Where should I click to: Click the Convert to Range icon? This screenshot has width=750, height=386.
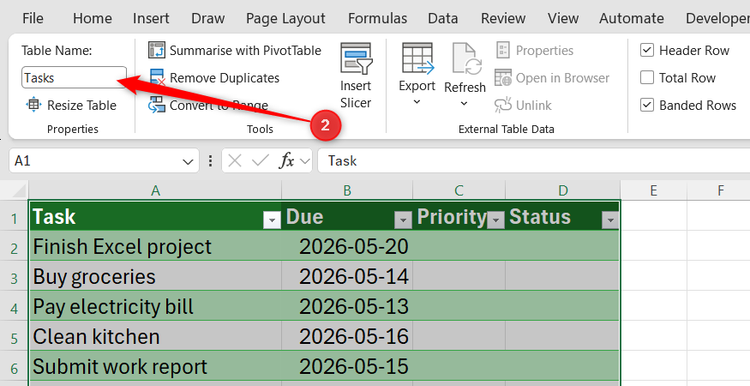click(x=157, y=105)
